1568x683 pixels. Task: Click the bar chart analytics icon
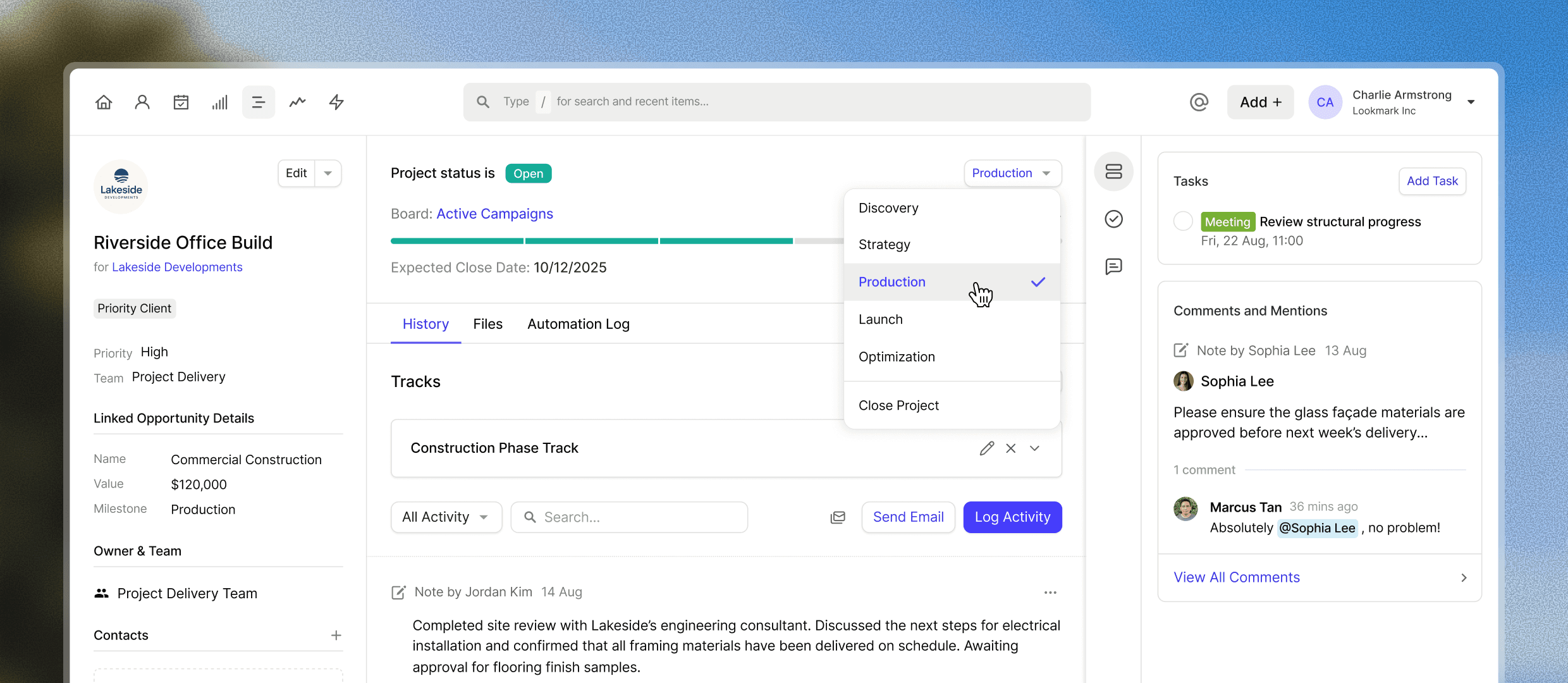point(219,102)
